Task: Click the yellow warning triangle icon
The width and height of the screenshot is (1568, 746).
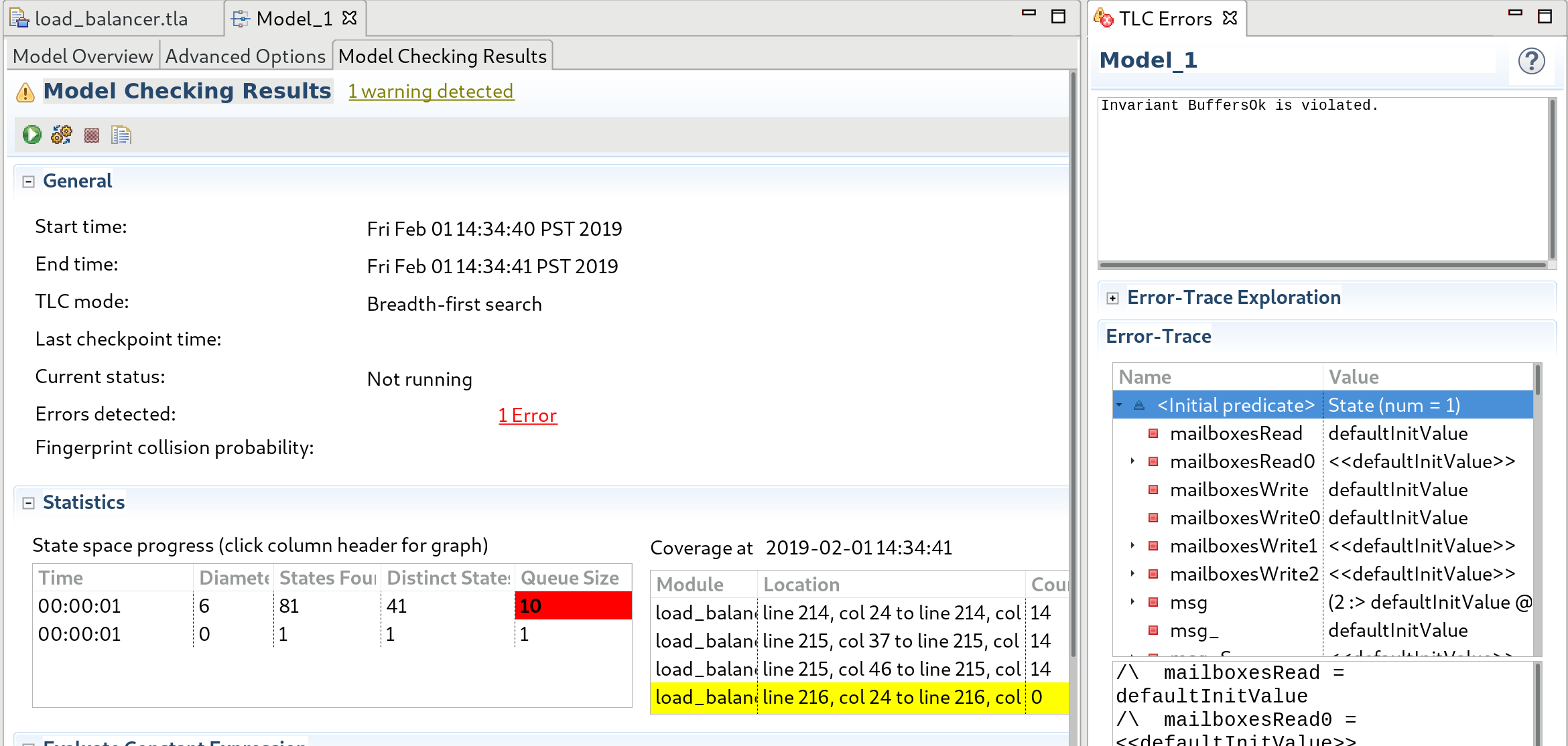Action: pos(25,92)
